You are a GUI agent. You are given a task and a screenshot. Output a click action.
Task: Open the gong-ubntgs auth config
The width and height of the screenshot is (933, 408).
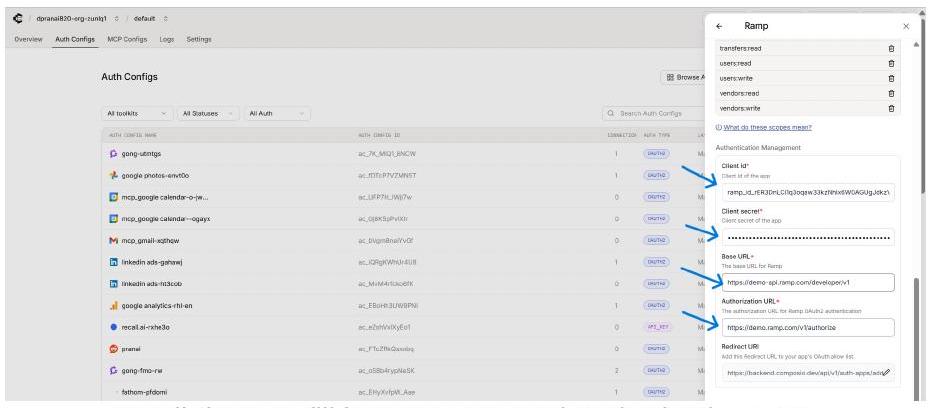(141, 153)
